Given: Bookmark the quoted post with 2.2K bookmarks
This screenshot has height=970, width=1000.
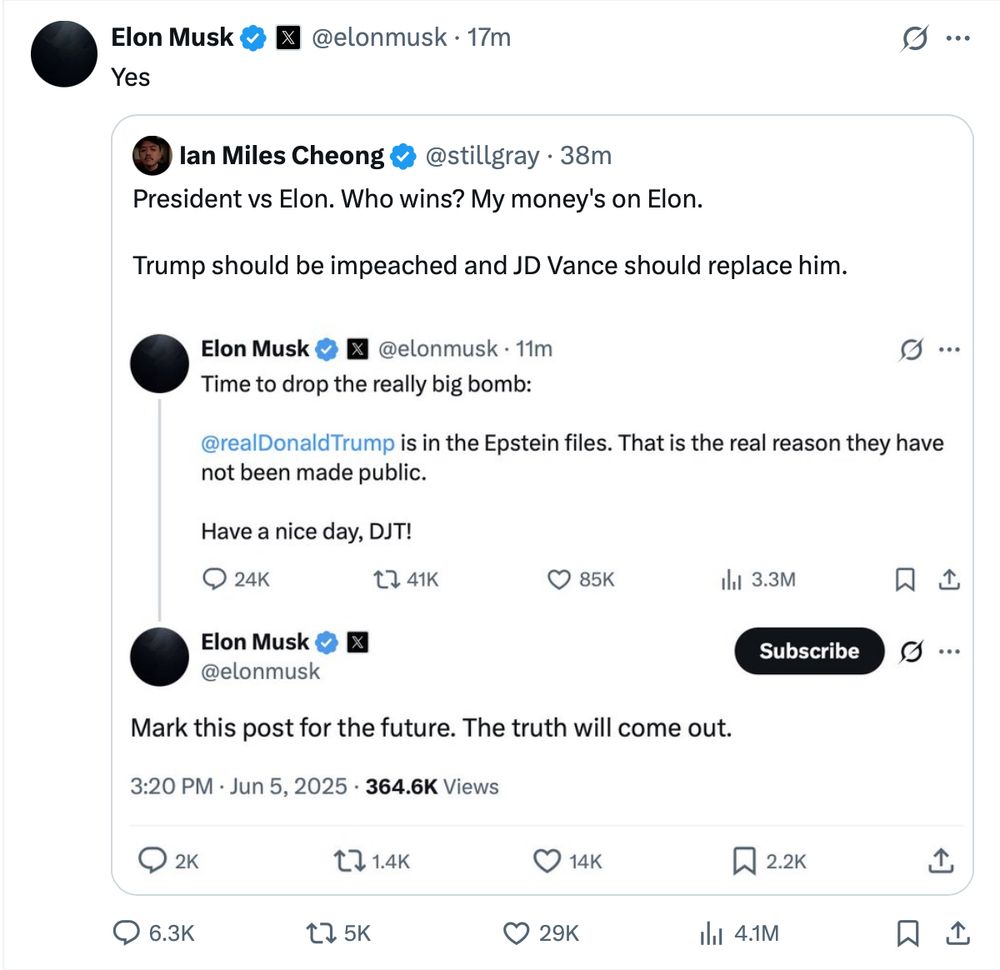Looking at the screenshot, I should point(744,860).
